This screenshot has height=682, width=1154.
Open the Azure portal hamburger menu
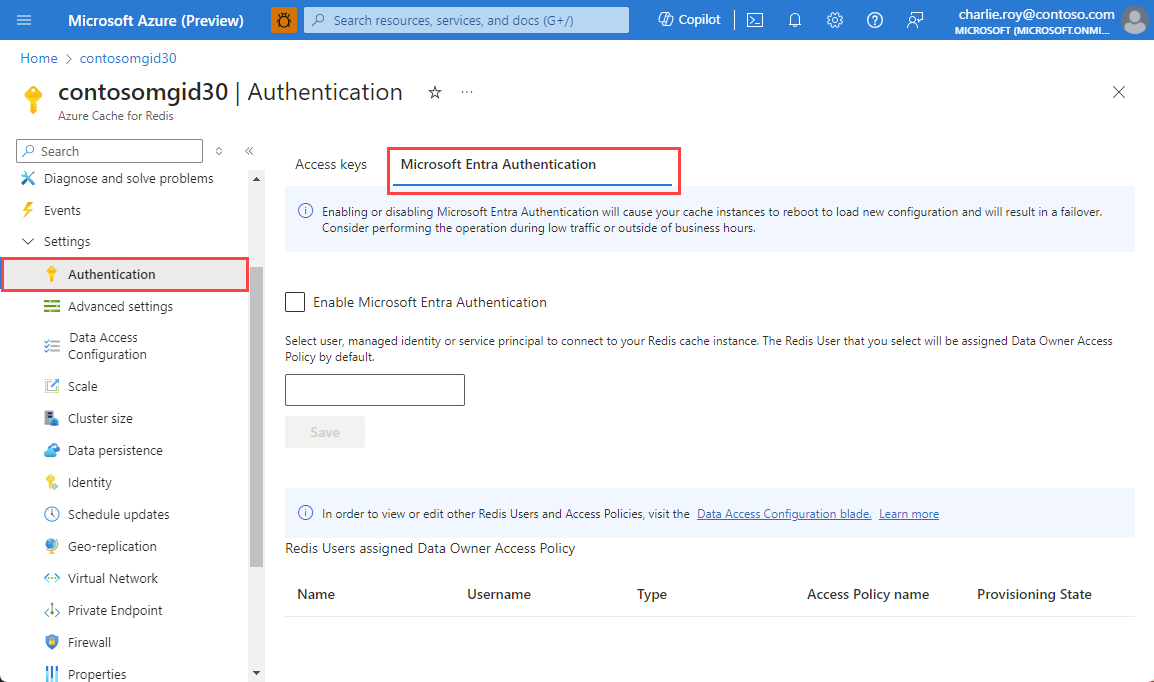[24, 19]
